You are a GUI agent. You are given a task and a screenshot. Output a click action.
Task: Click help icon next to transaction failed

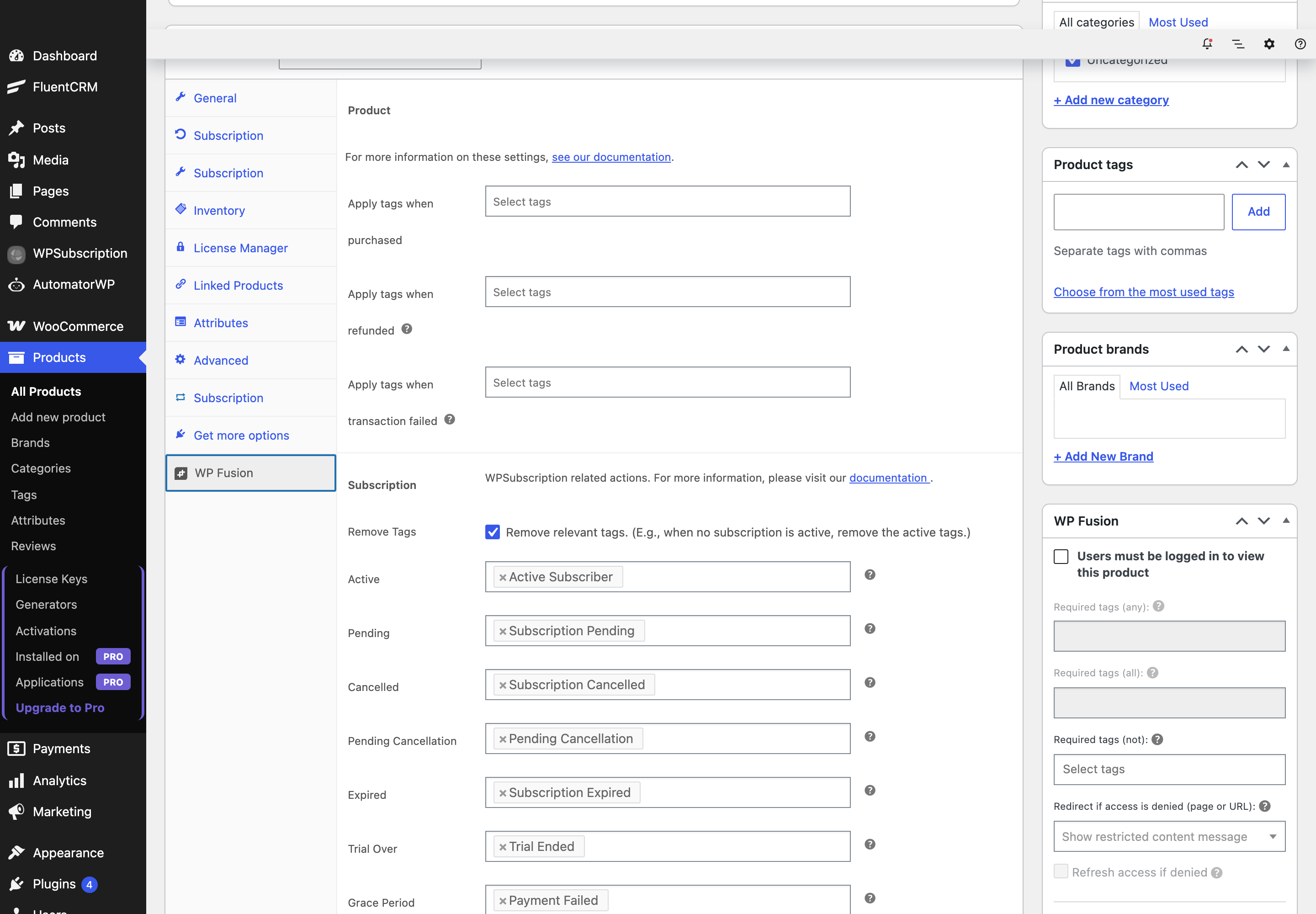point(450,419)
